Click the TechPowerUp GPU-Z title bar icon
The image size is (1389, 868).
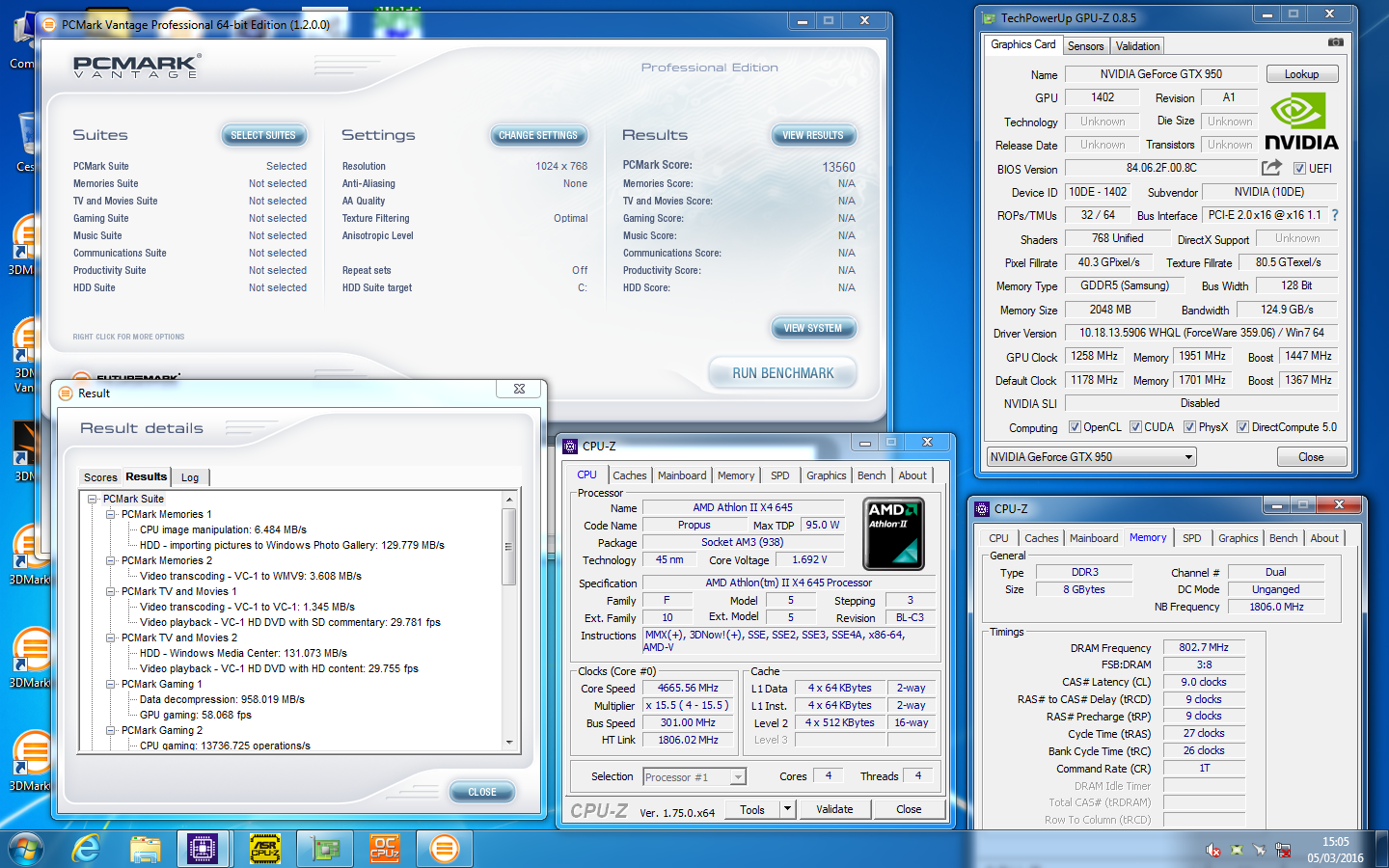pyautogui.click(x=989, y=17)
